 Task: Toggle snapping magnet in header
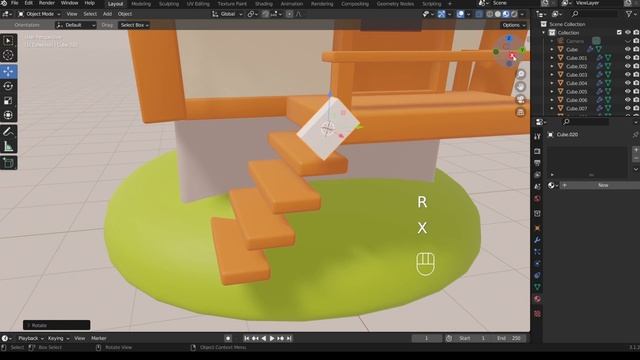click(265, 14)
